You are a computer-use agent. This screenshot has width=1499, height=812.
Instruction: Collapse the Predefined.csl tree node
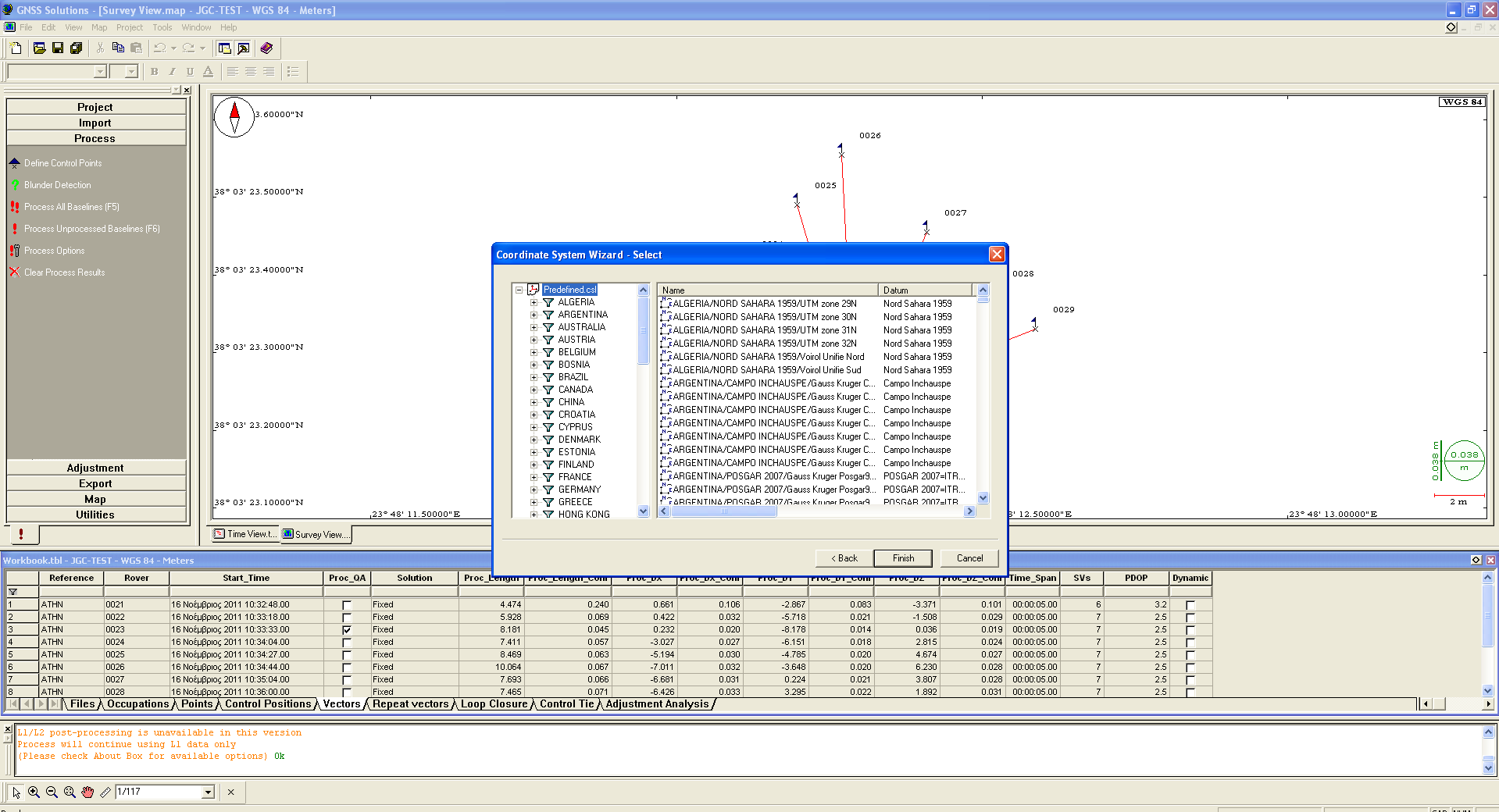(519, 290)
